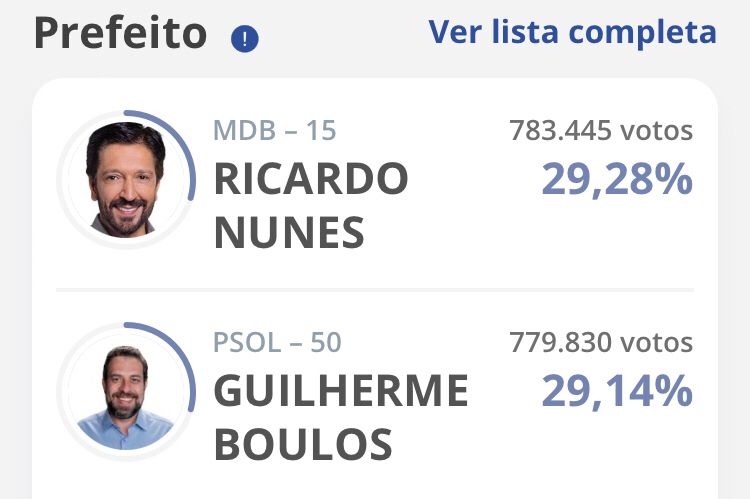Image resolution: width=750 pixels, height=499 pixels.
Task: Click the PSOL party abbreviation
Action: [246, 343]
